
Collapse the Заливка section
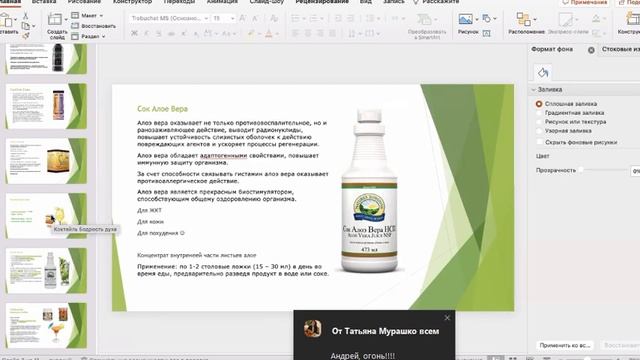click(x=533, y=89)
